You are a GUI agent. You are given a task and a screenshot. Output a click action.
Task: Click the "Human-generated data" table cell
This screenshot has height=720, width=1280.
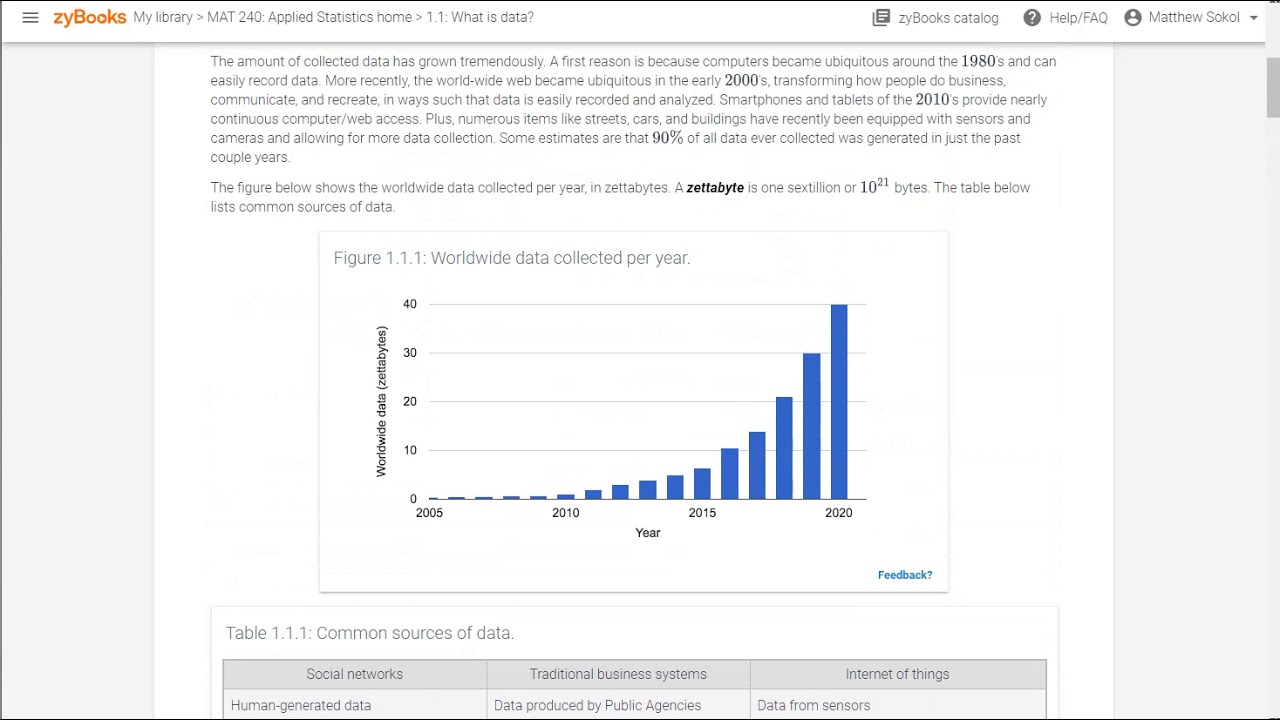301,705
